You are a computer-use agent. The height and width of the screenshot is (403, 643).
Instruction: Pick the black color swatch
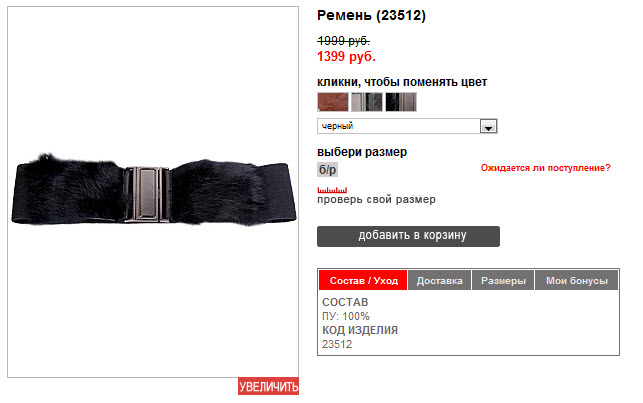[x=401, y=102]
